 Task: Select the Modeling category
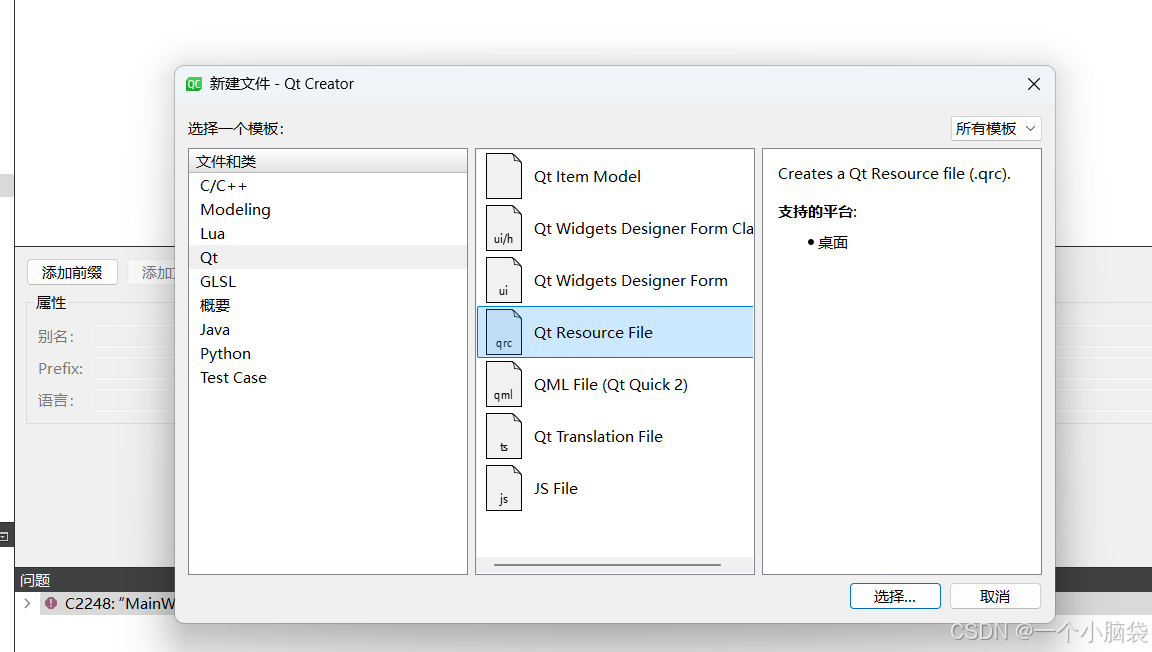(328, 209)
